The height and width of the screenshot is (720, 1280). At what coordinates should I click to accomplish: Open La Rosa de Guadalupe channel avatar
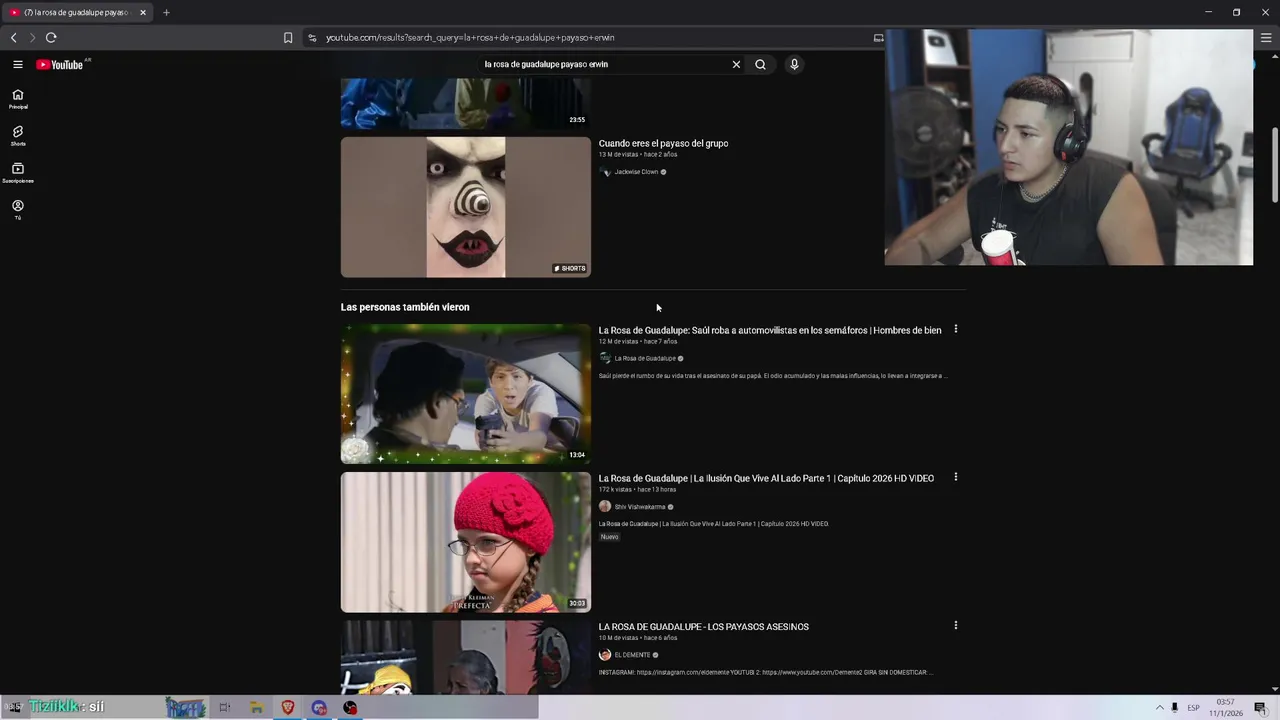point(605,358)
